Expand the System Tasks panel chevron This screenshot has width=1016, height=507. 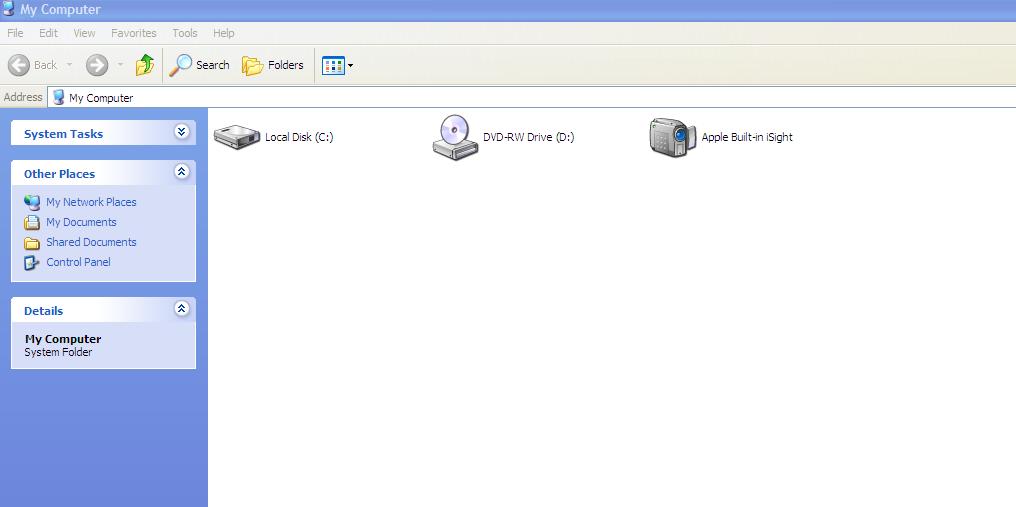pyautogui.click(x=181, y=132)
